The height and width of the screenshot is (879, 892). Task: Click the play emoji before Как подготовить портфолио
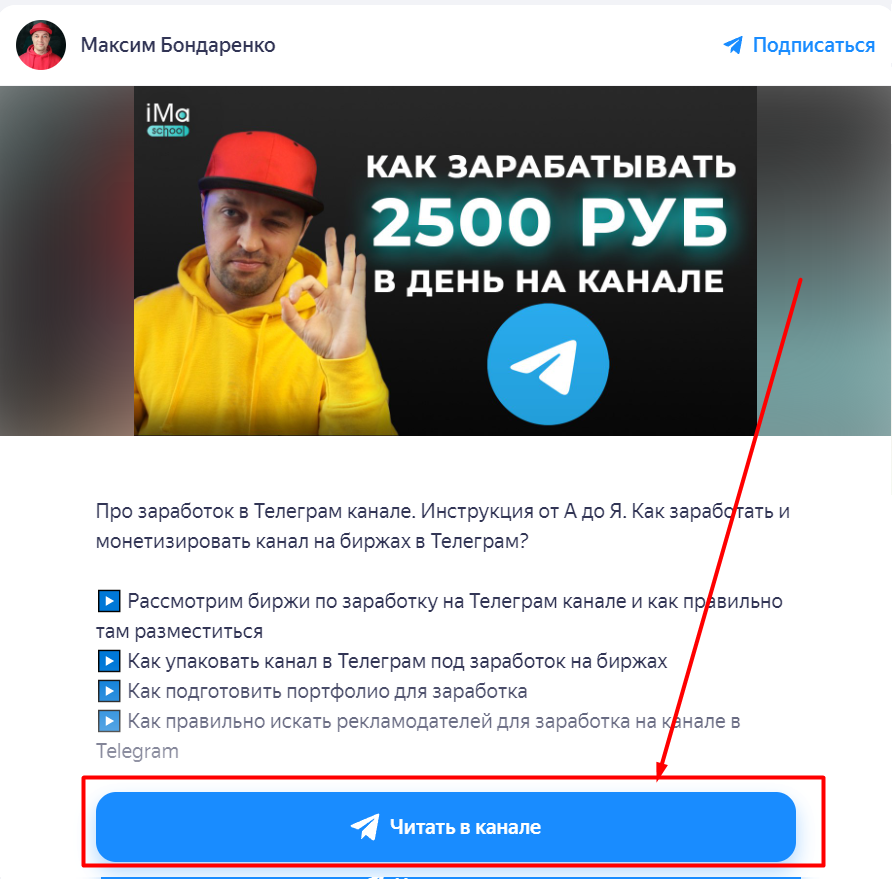(109, 691)
